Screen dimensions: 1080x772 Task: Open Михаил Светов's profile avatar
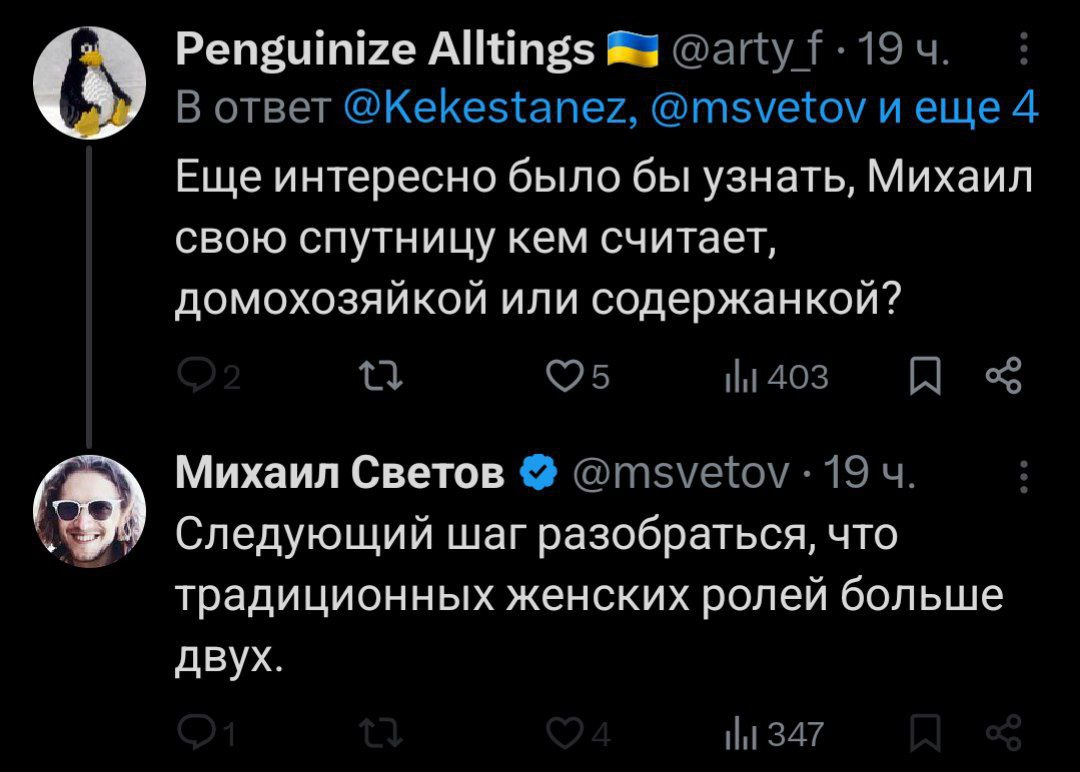89,510
